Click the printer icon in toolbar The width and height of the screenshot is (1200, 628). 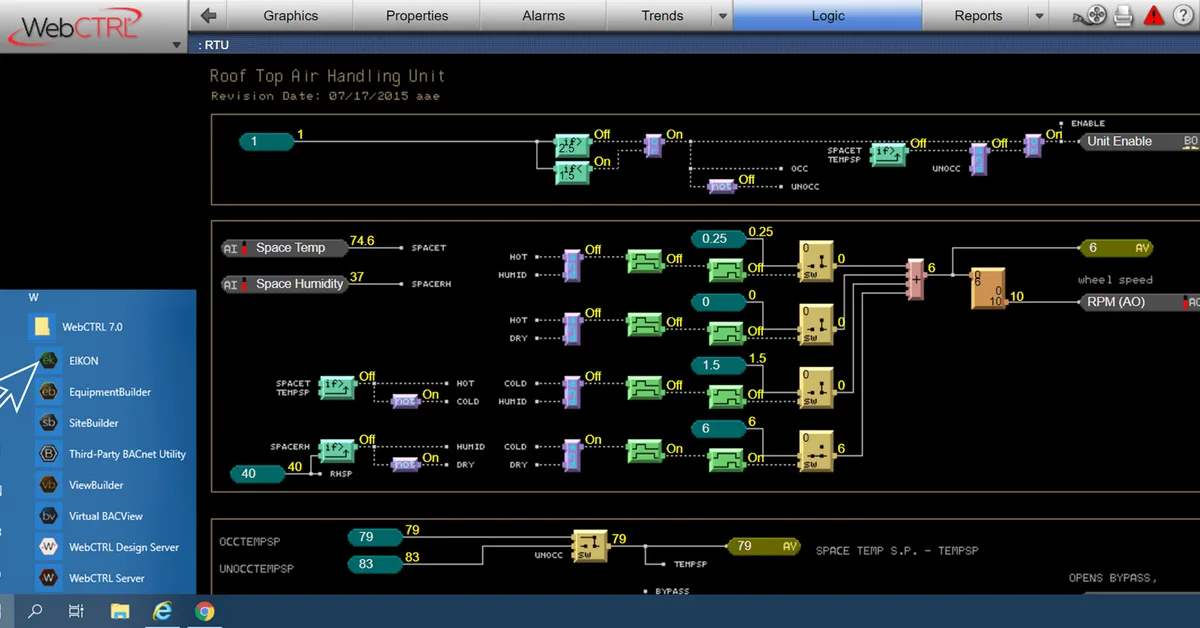coord(1123,15)
